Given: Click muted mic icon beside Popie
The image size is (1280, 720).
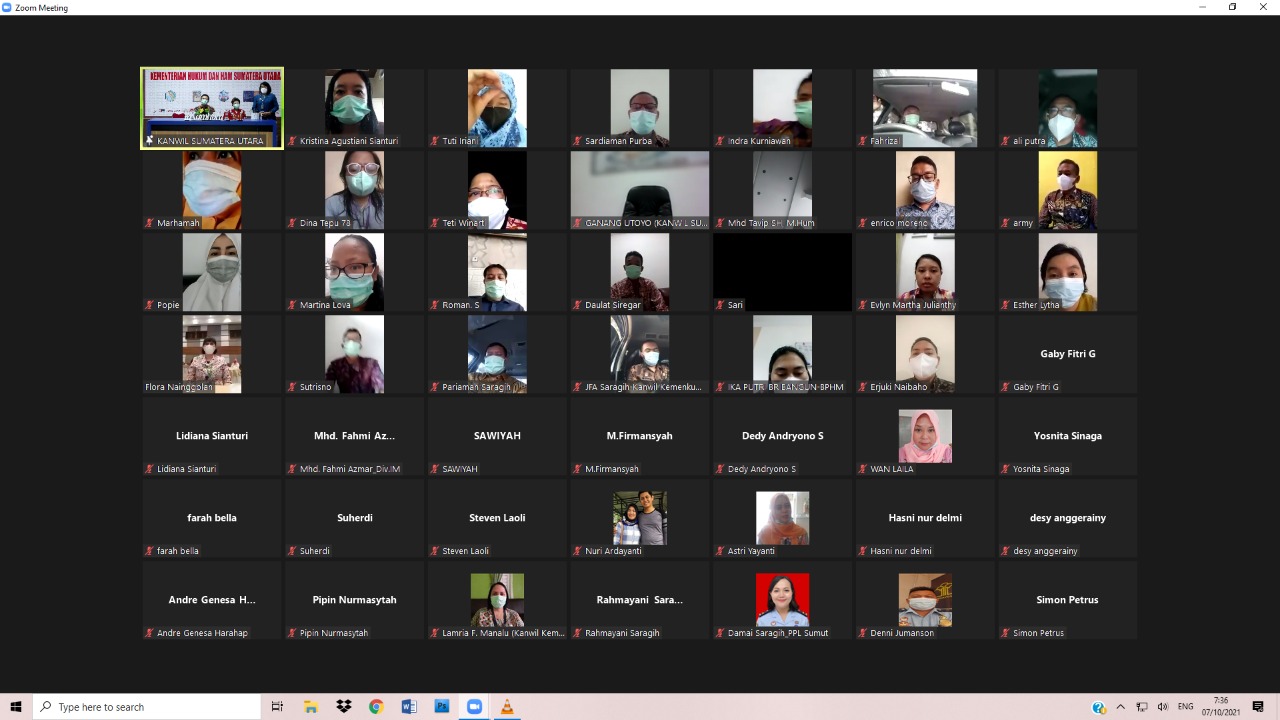Looking at the screenshot, I should (x=150, y=305).
